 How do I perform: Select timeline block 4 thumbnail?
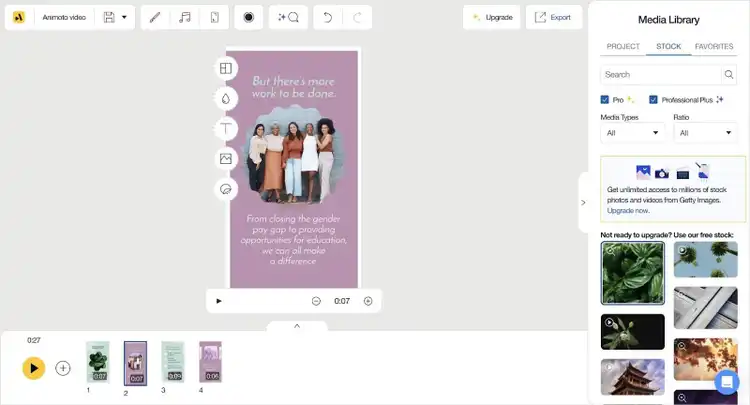click(x=210, y=362)
